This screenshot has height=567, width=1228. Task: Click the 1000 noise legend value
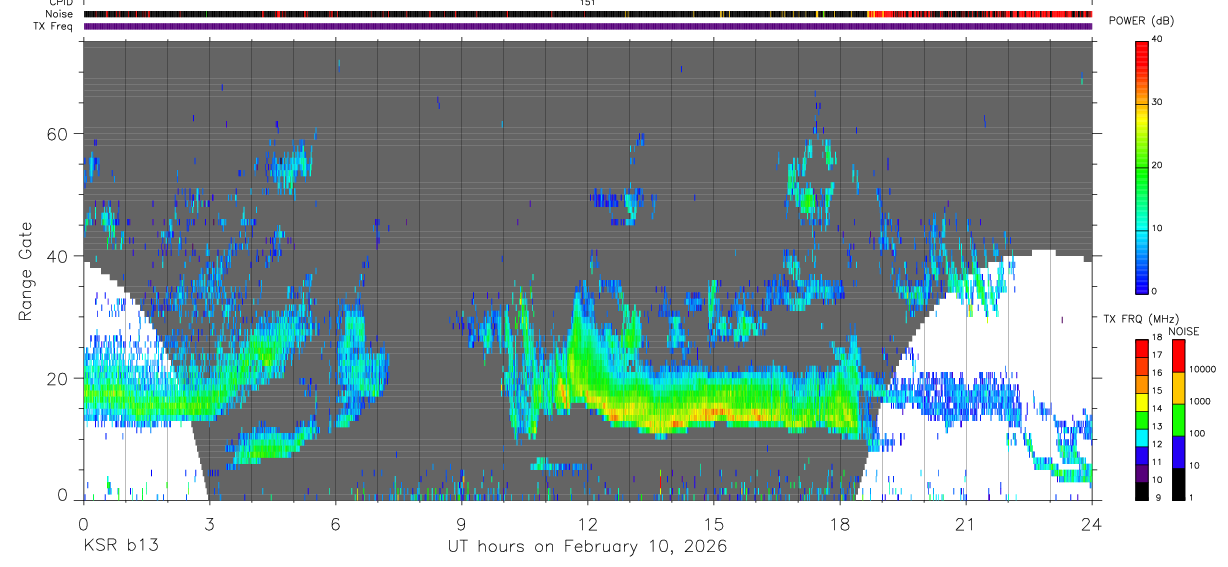tap(1200, 402)
